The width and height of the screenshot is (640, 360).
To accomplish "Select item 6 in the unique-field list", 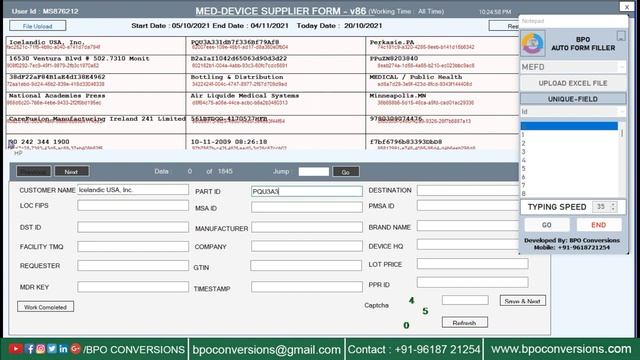I will [x=569, y=177].
